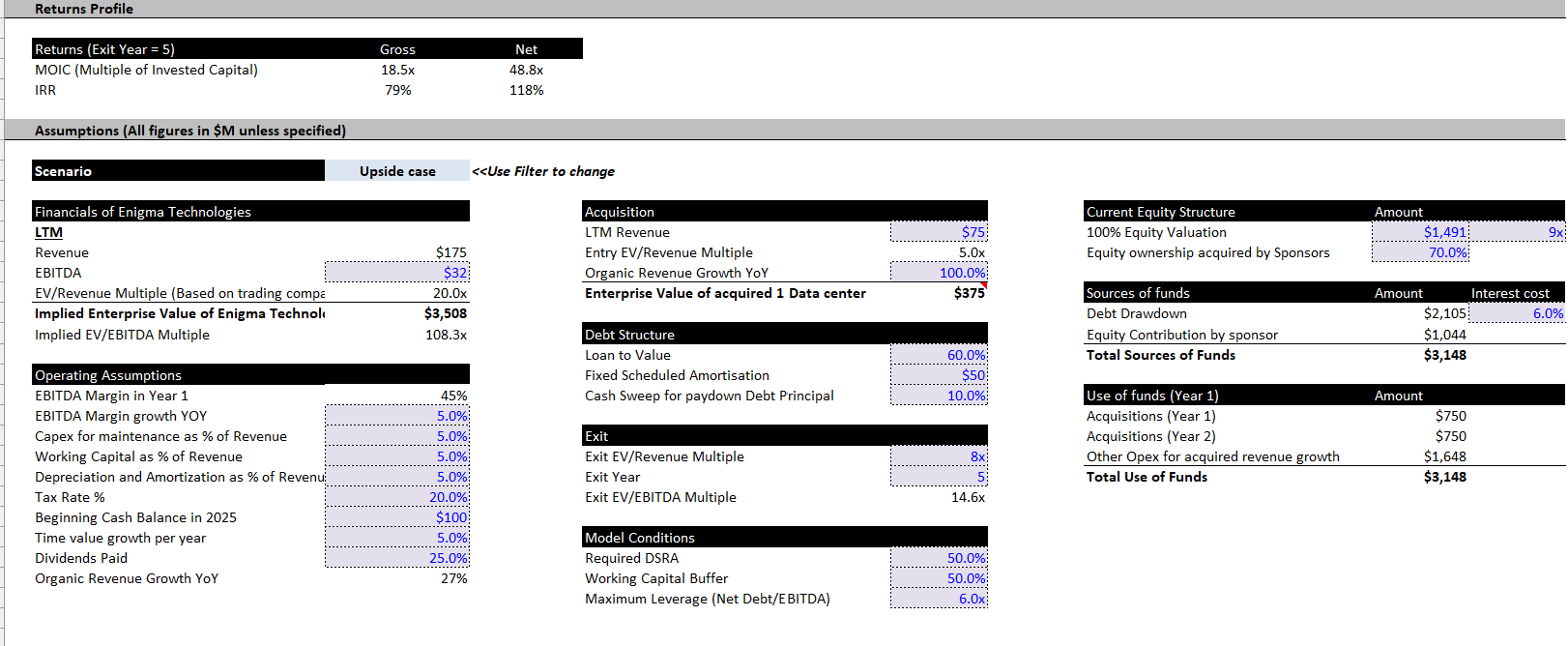The image size is (1568, 646).
Task: Select the Upside case scenario cell
Action: pos(397,171)
